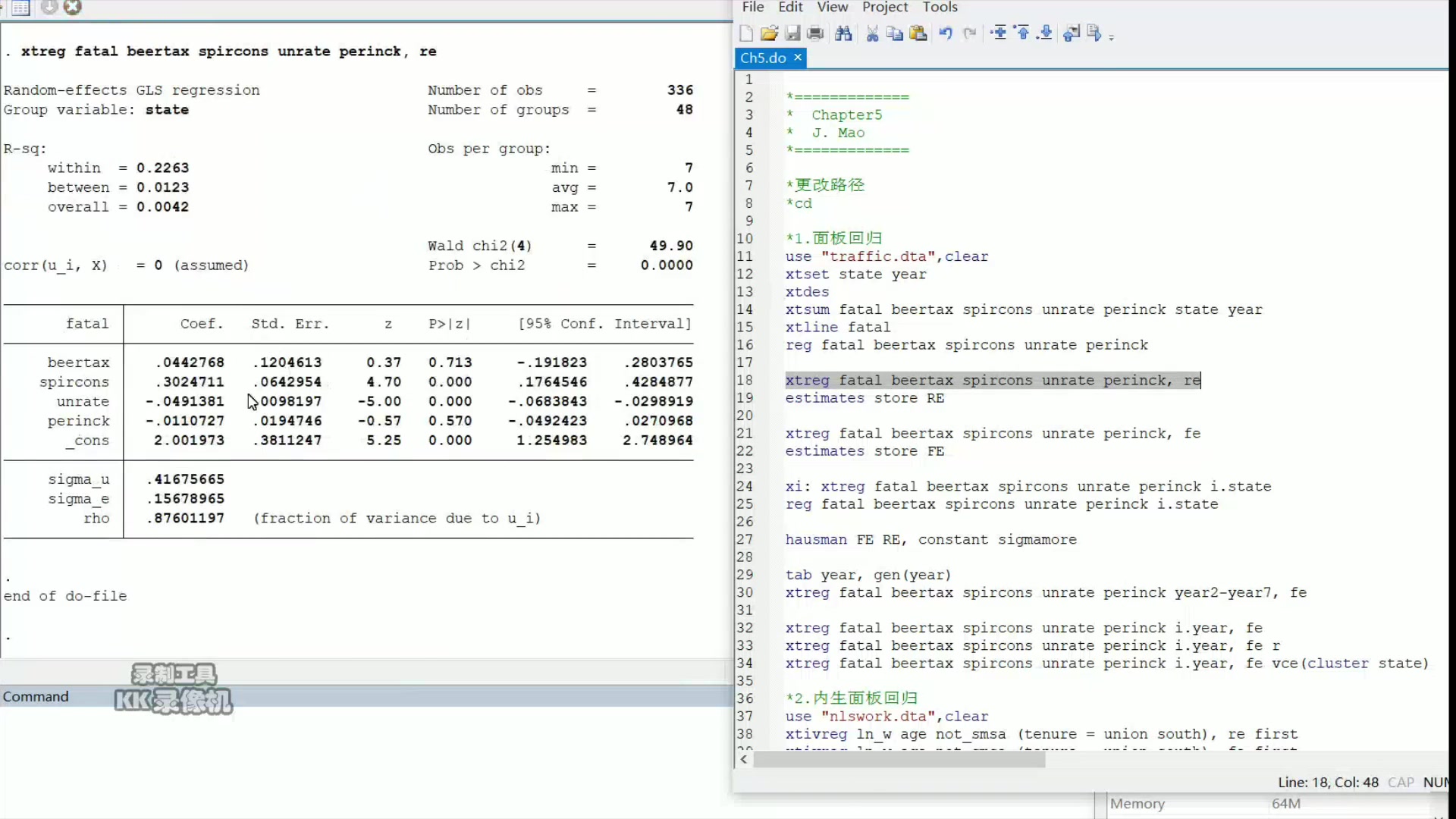
Task: Save the do-file with the floppy disk icon
Action: coord(792,33)
